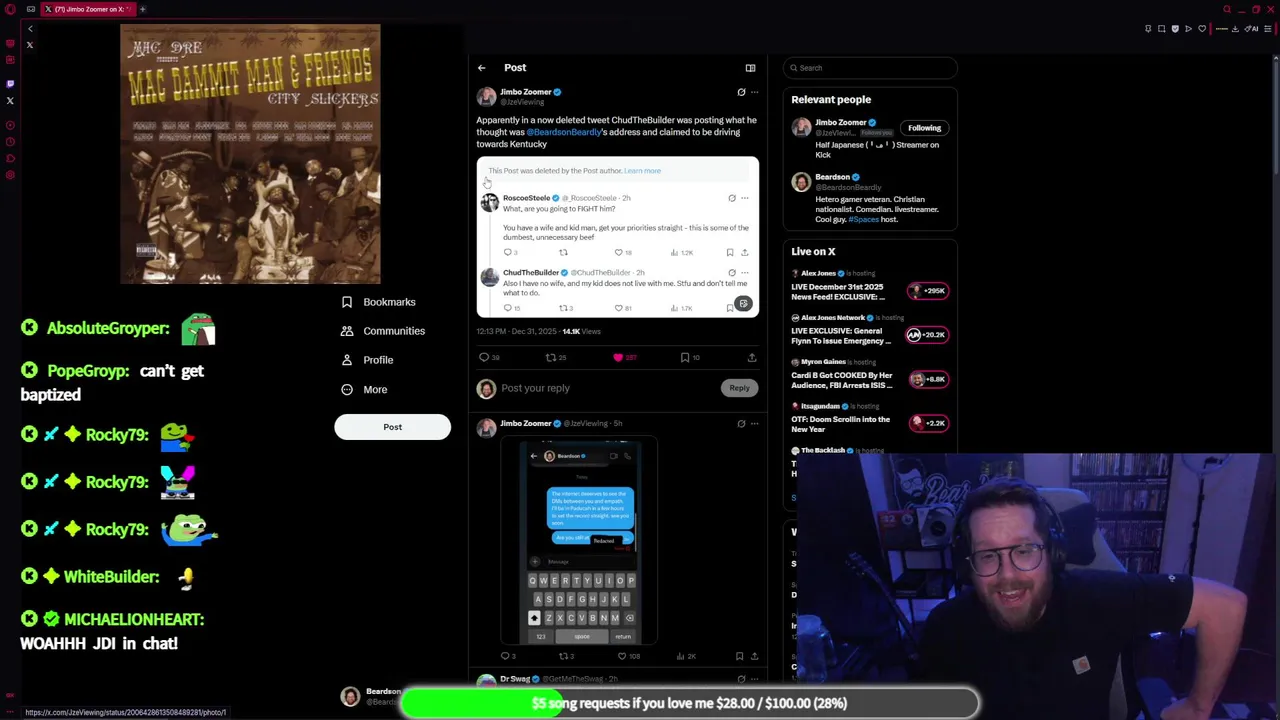Bookmark the phone-screenshot post
The height and width of the screenshot is (720, 1280).
tap(739, 656)
